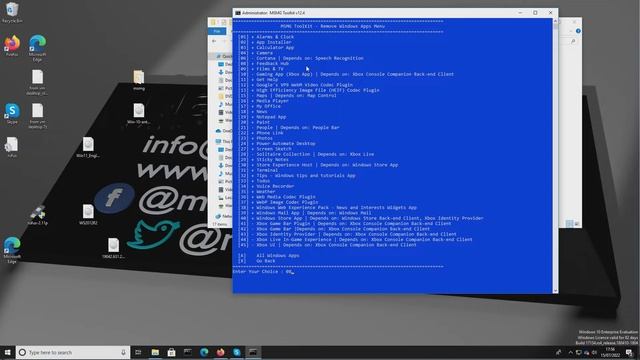This screenshot has height=360, width=640.
Task: Select Network in File Explorer navigation pane
Action: point(223,216)
